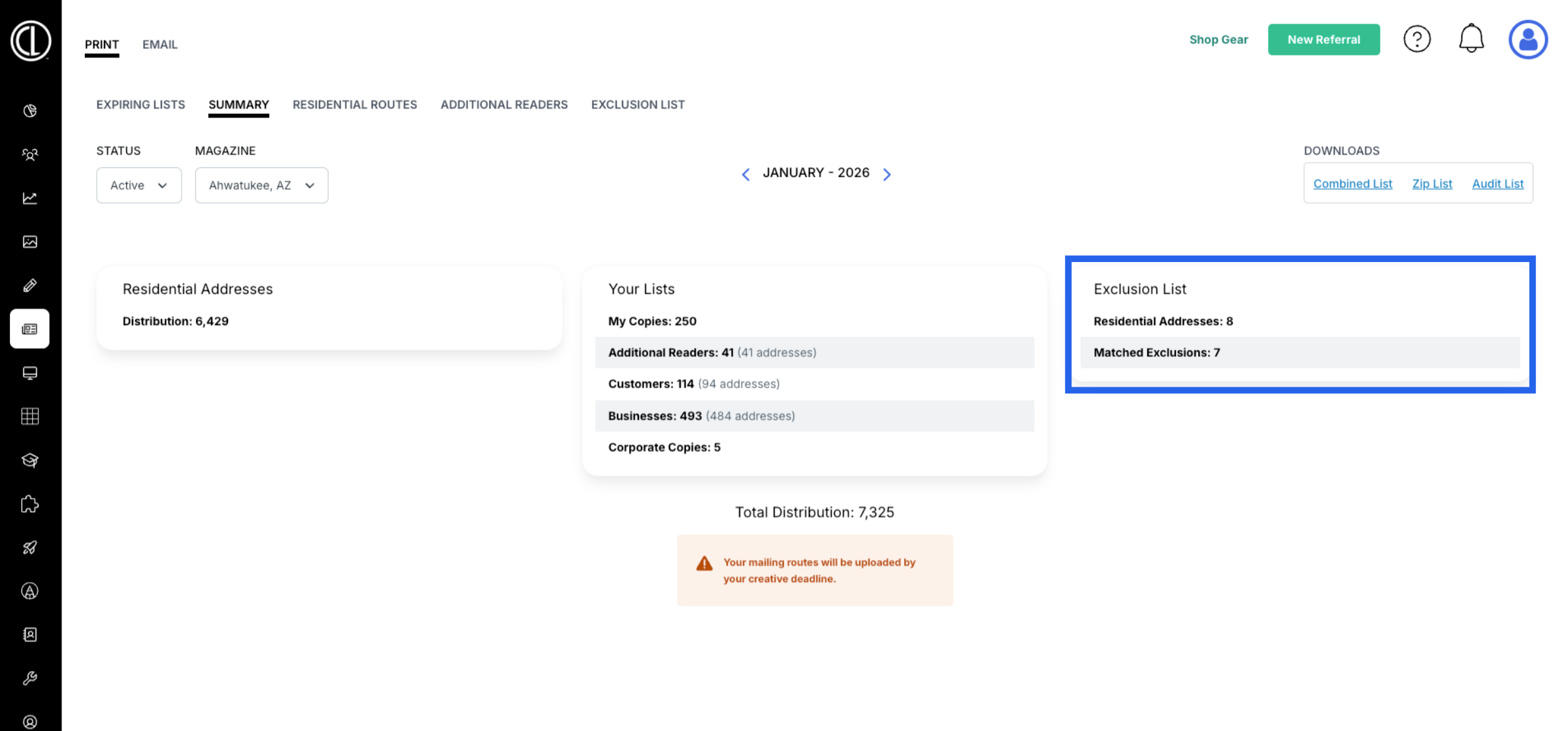Click the New Referral button
The image size is (1568, 731).
coord(1324,39)
